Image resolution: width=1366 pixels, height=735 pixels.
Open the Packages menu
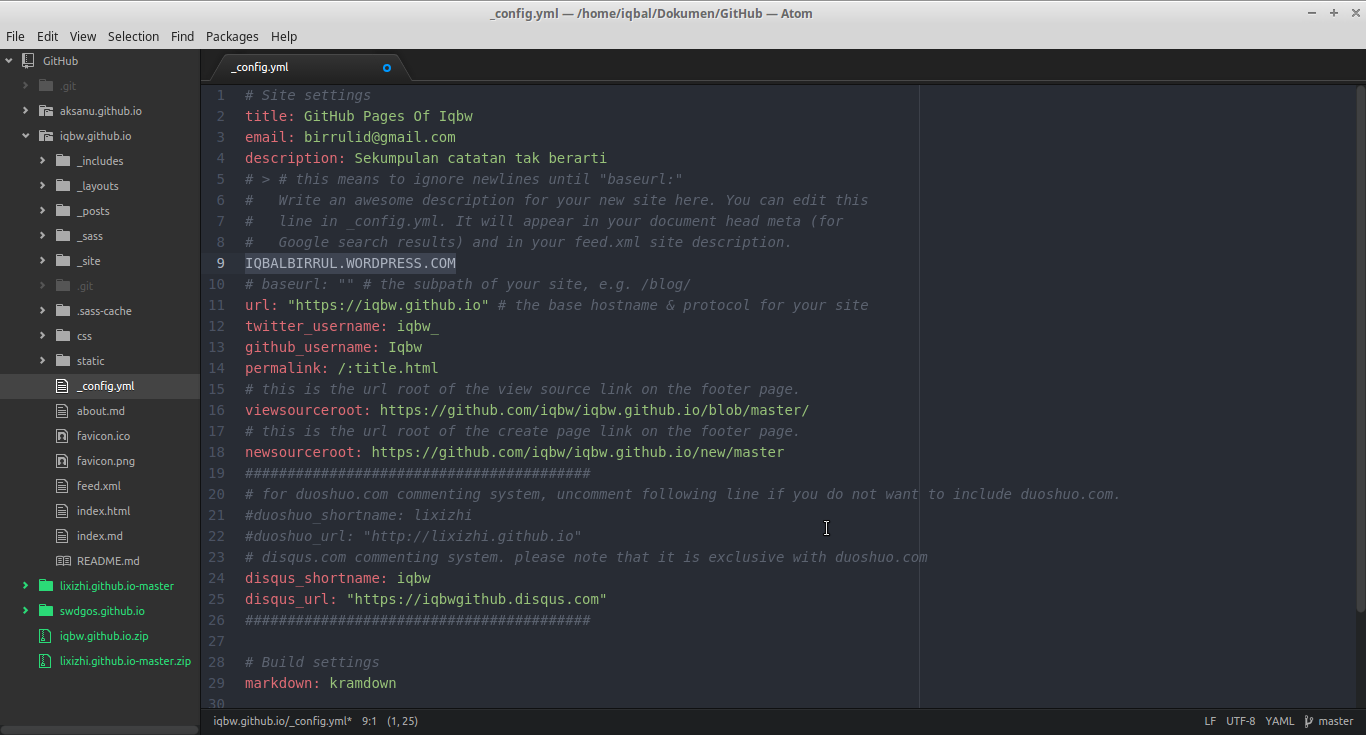tap(232, 36)
